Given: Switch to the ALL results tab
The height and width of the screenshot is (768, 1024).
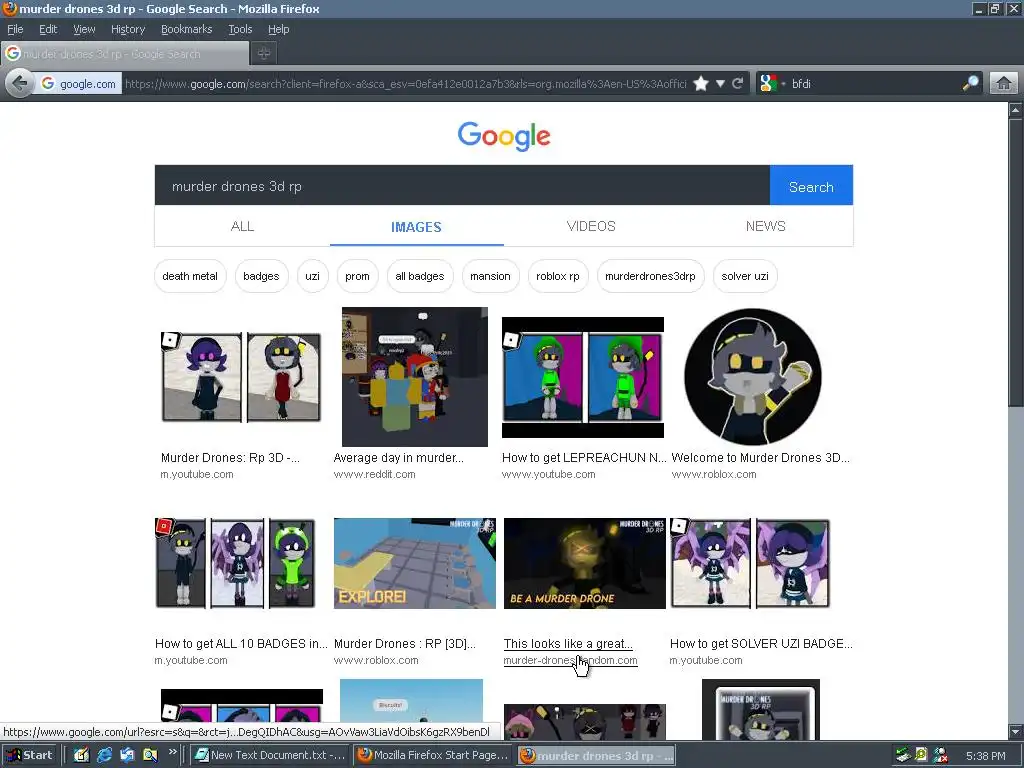Looking at the screenshot, I should point(242,226).
